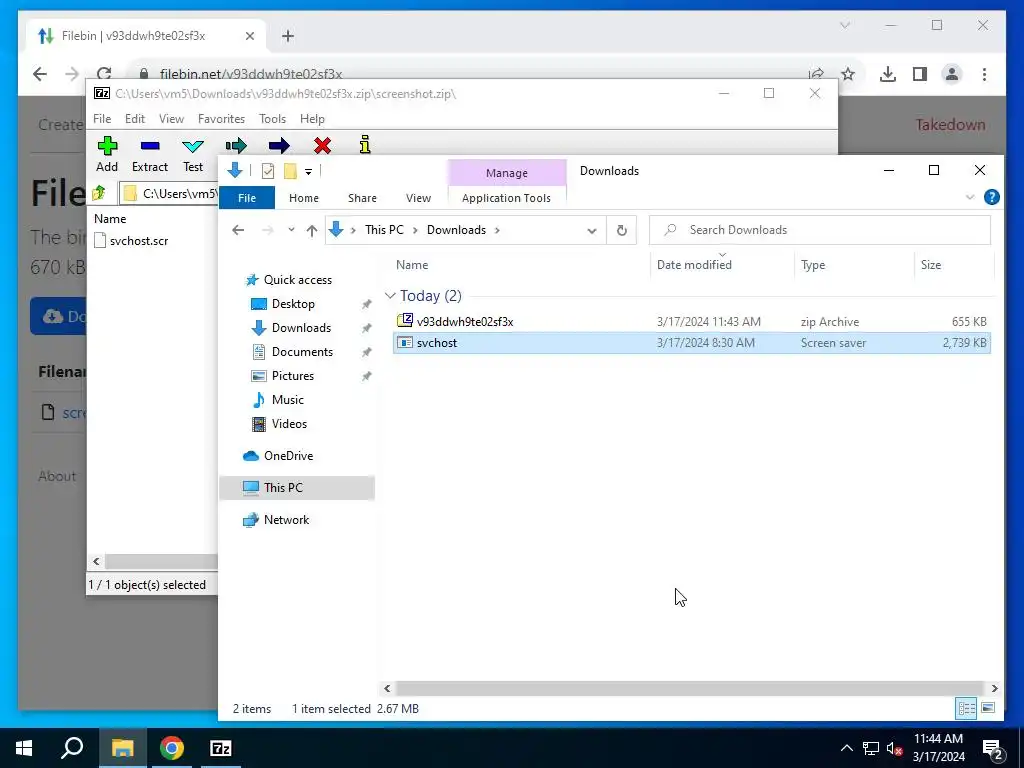Open Downloads in navigation pane
This screenshot has width=1024, height=768.
pos(301,328)
